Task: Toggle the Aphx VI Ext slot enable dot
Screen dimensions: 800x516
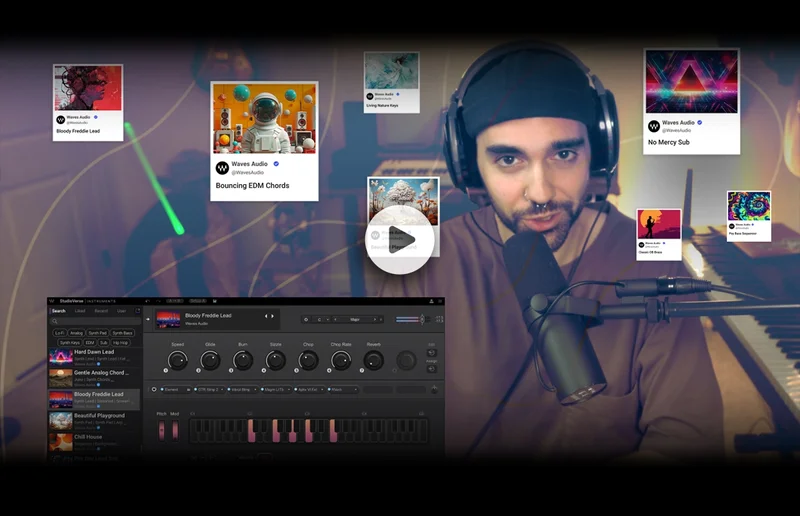Action: (x=295, y=389)
